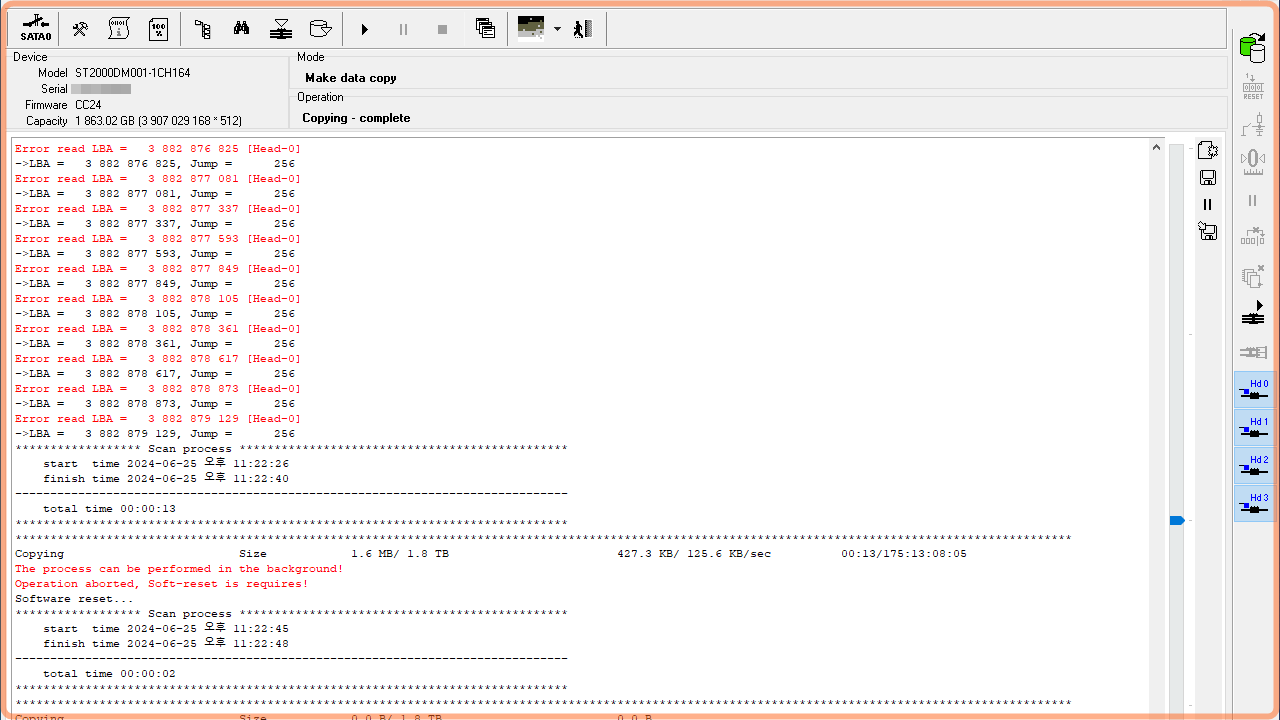Image resolution: width=1280 pixels, height=720 pixels.
Task: Toggle head Hd 3
Action: (x=1254, y=504)
